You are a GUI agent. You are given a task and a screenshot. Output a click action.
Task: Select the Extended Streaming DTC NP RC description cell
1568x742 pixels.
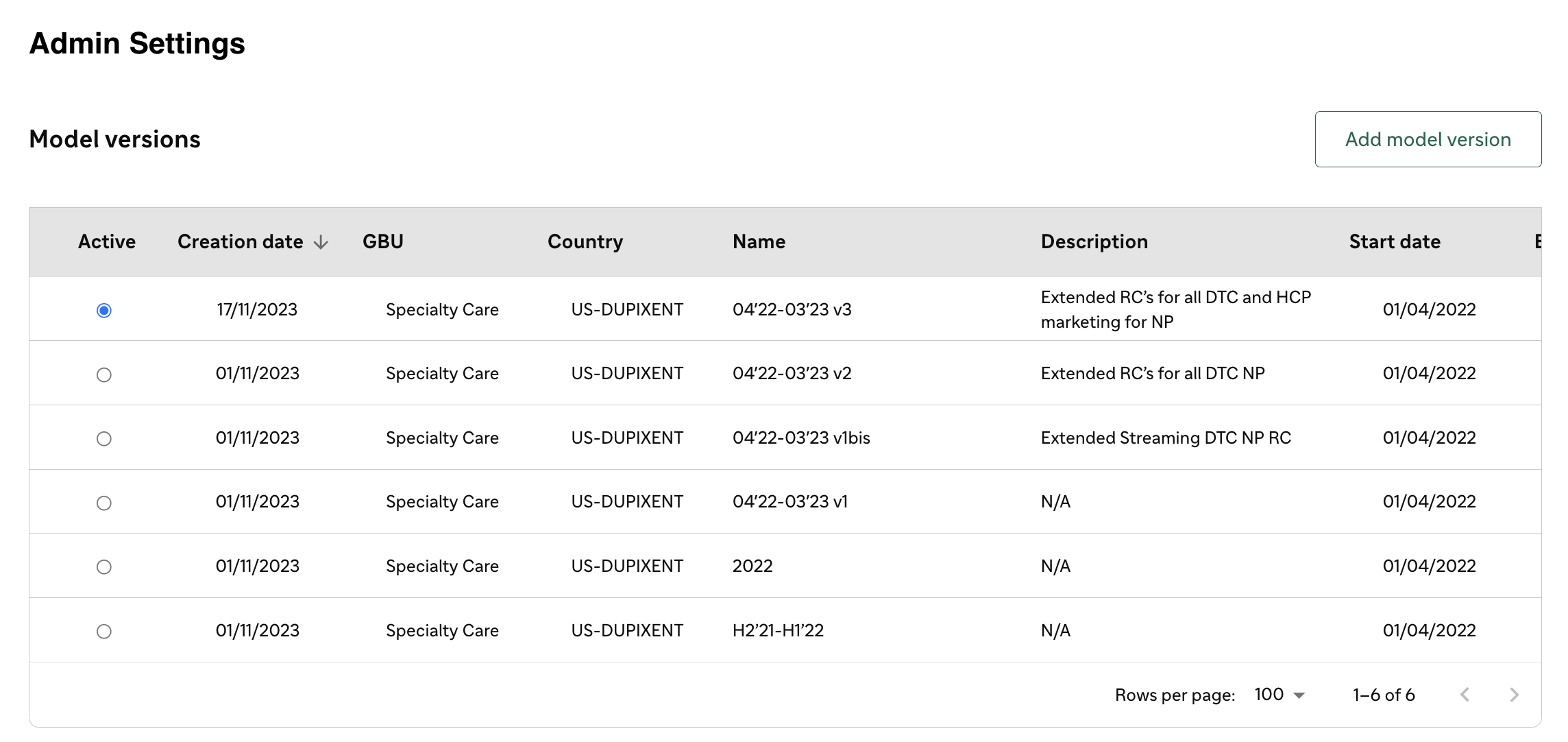point(1166,438)
